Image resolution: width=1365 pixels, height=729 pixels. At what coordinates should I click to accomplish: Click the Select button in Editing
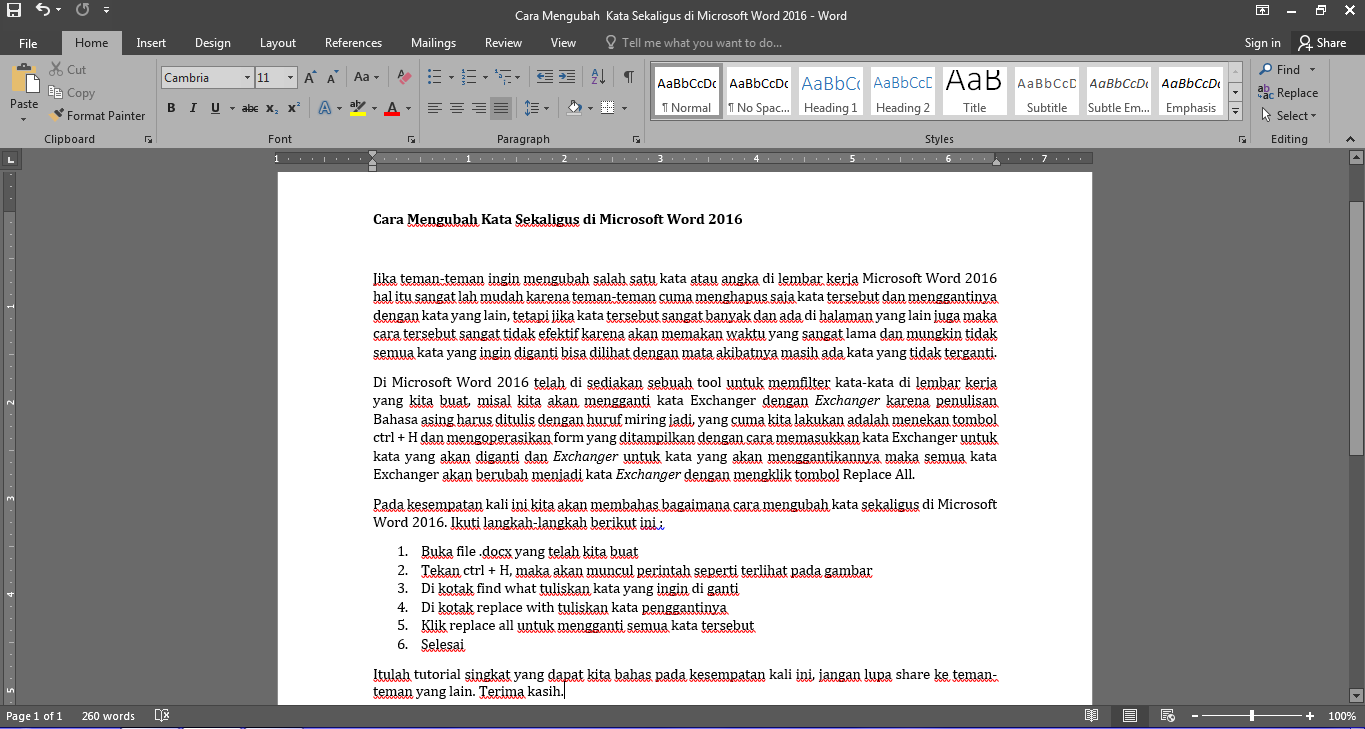(x=1288, y=116)
